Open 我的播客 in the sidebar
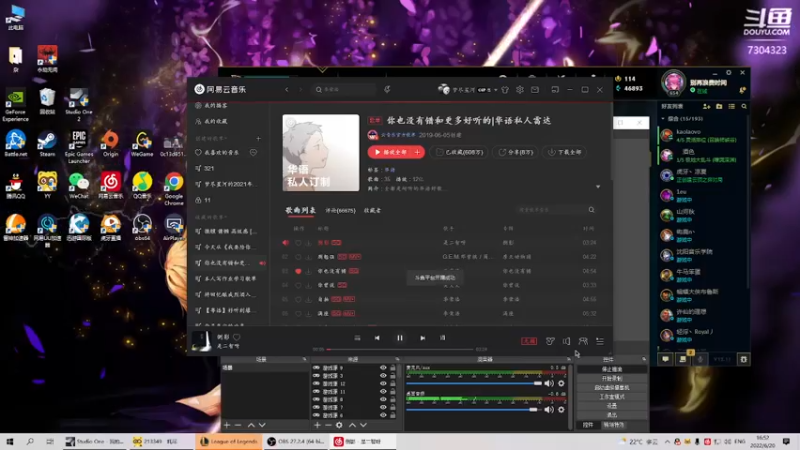The width and height of the screenshot is (800, 450). click(x=212, y=106)
